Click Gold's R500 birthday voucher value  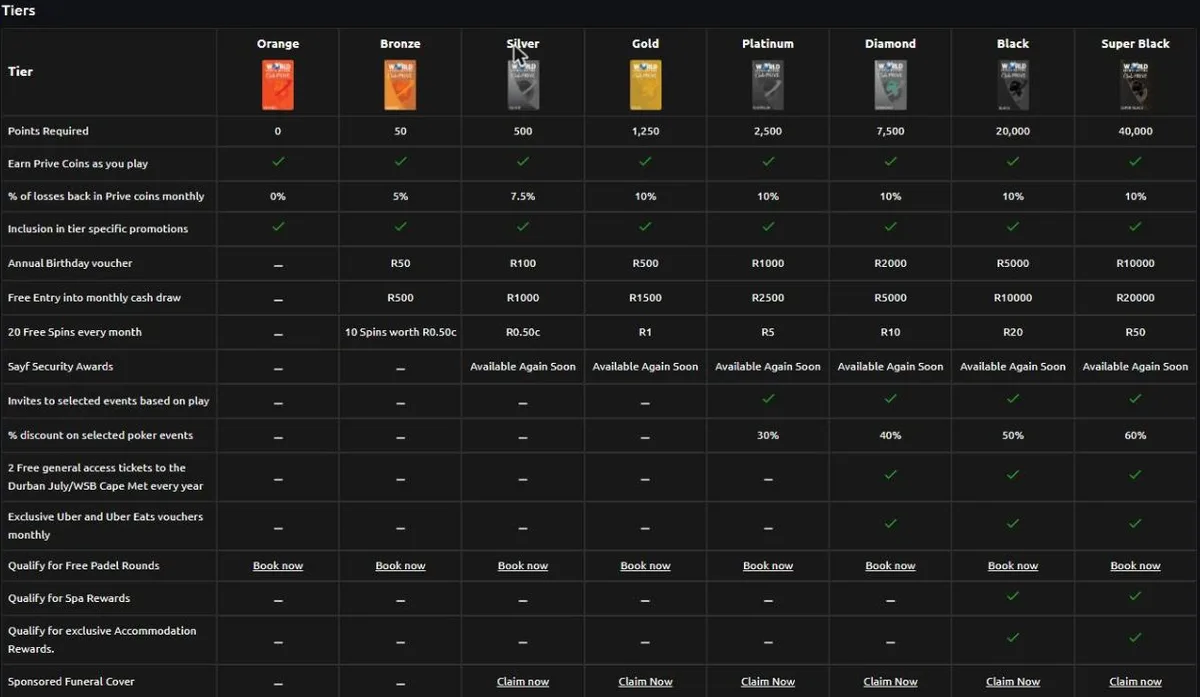(645, 264)
